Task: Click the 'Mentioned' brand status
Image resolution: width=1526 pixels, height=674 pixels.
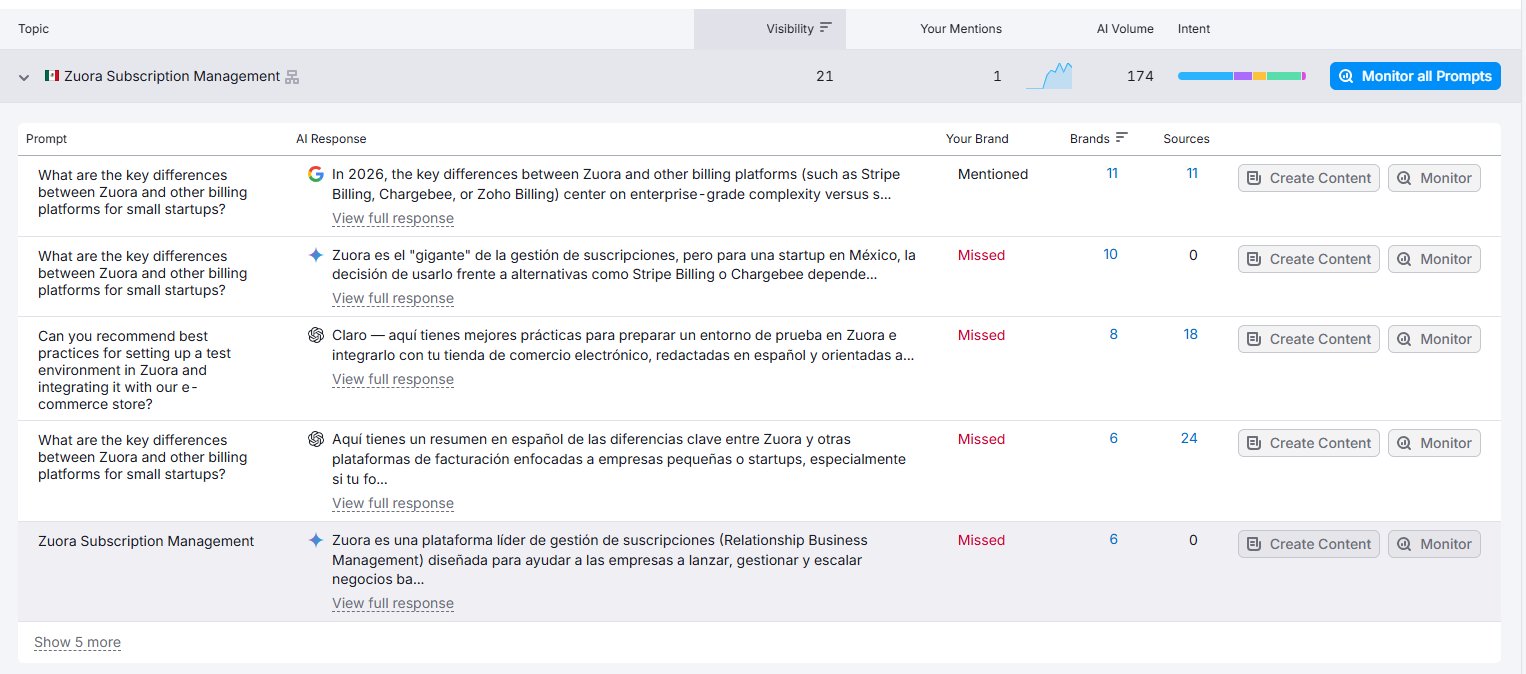Action: [993, 174]
